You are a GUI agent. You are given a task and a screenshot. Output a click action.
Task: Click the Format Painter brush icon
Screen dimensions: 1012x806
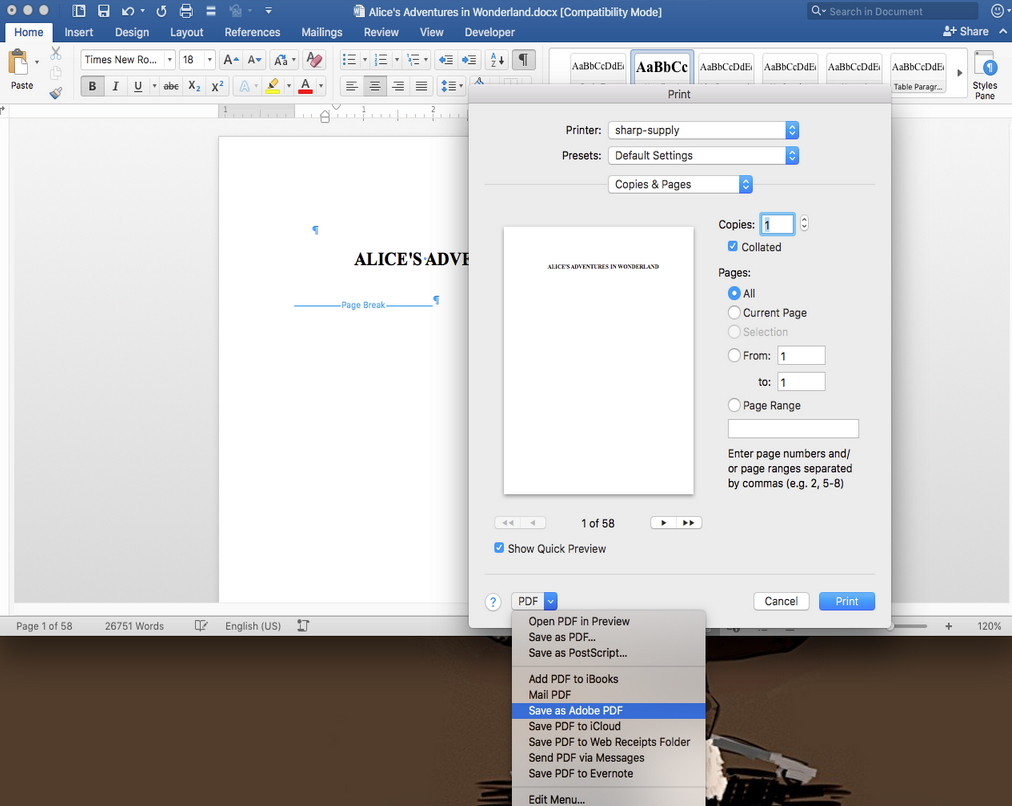coord(56,93)
